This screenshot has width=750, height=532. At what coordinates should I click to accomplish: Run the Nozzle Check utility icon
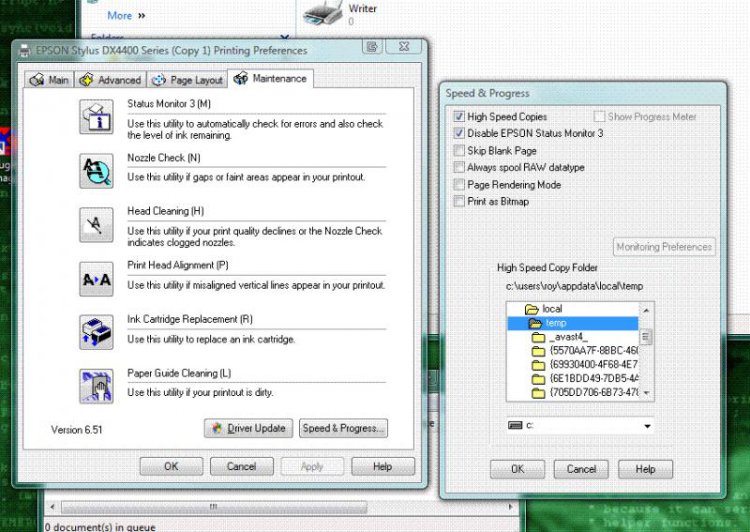coord(96,171)
